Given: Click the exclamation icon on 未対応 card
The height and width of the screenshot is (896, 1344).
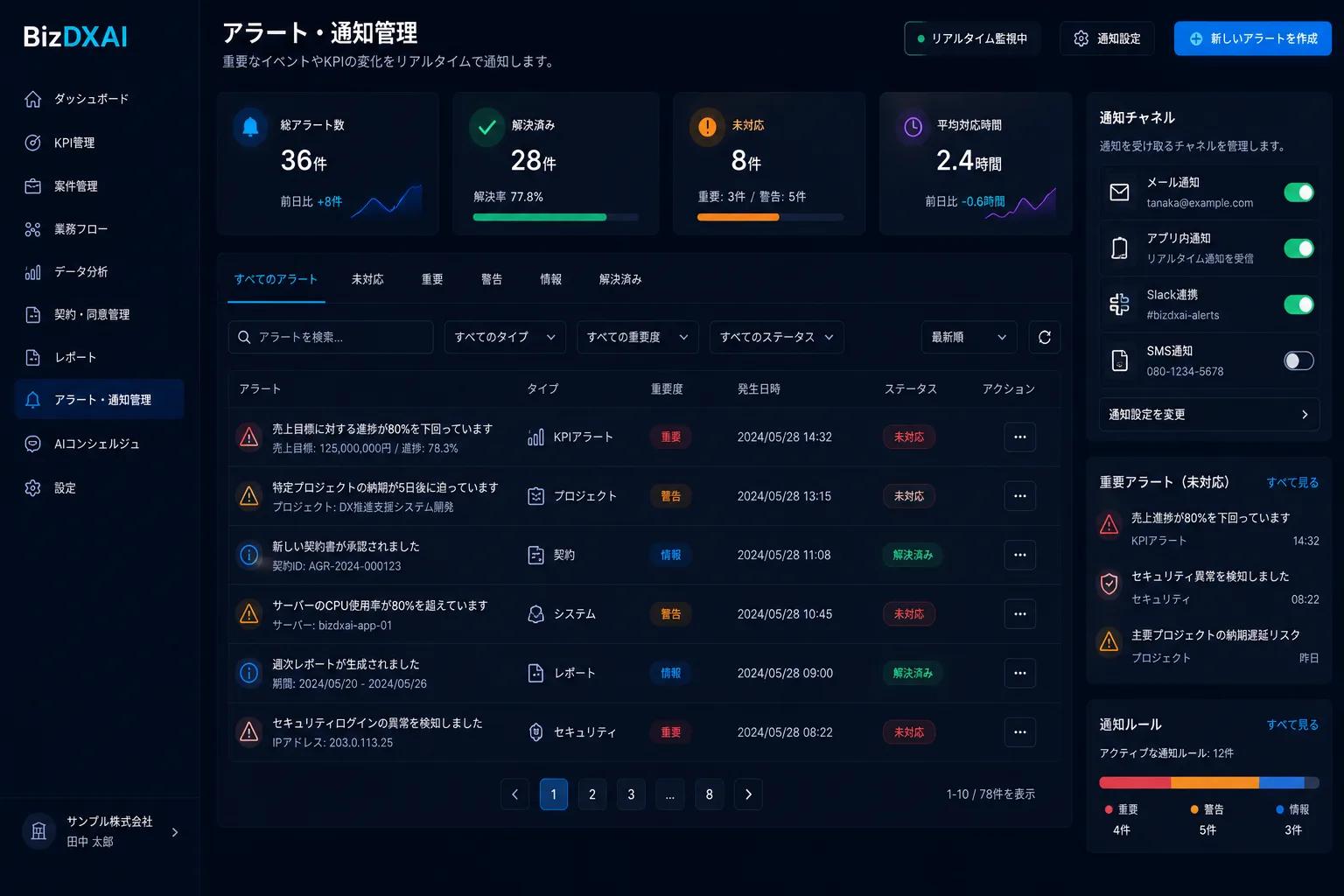Looking at the screenshot, I should click(x=707, y=127).
